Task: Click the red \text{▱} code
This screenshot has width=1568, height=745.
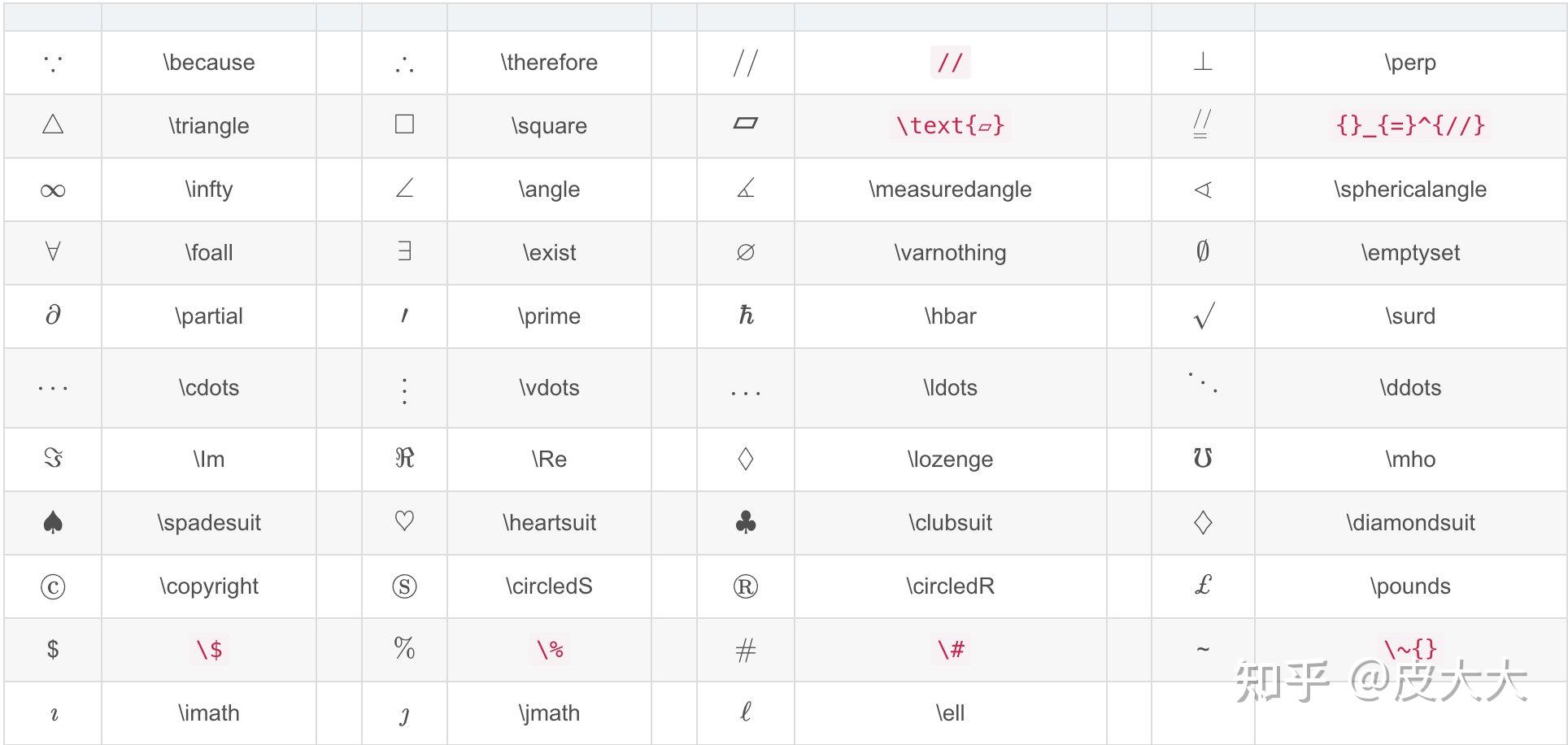Action: (950, 125)
